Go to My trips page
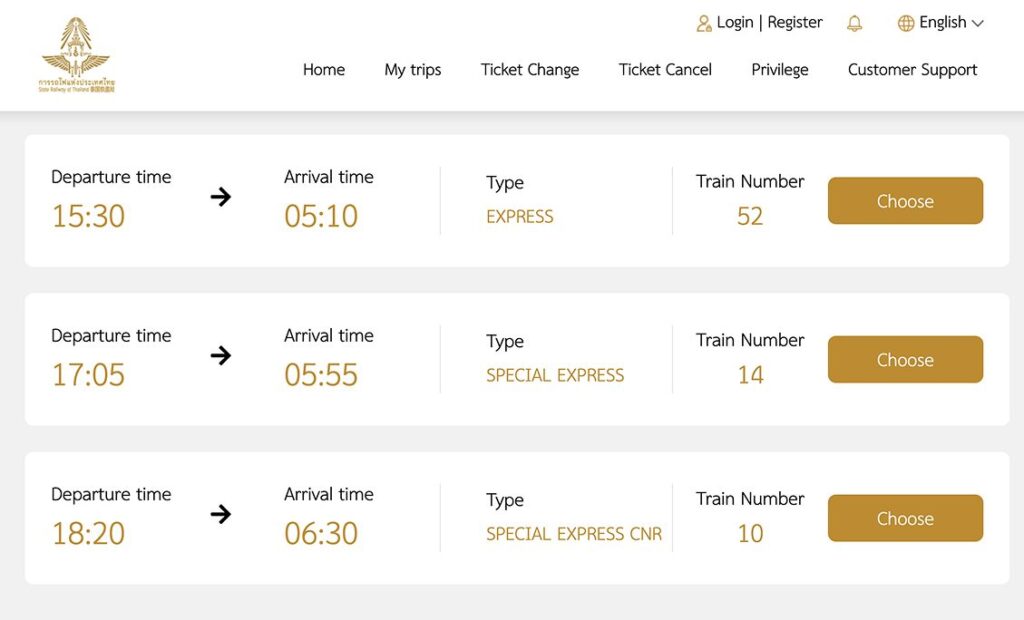 point(413,70)
